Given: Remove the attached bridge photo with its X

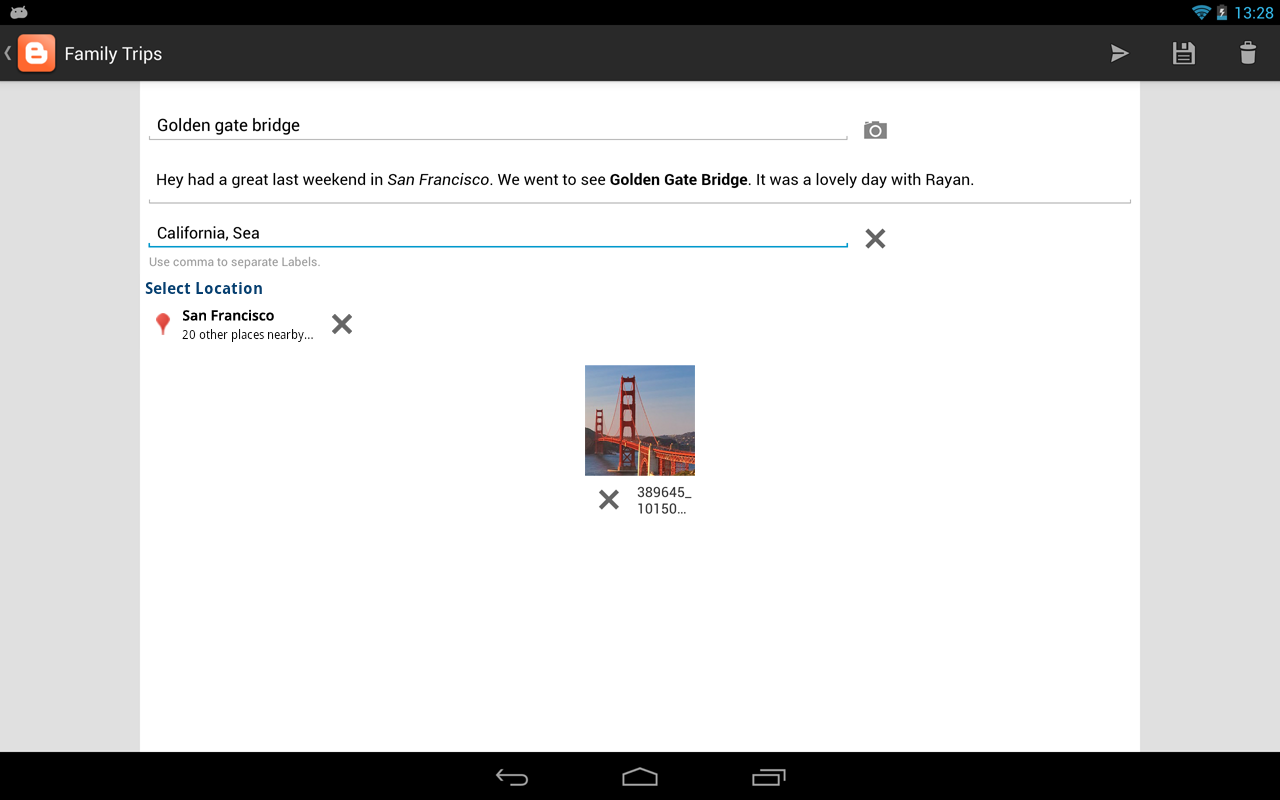Looking at the screenshot, I should point(608,499).
